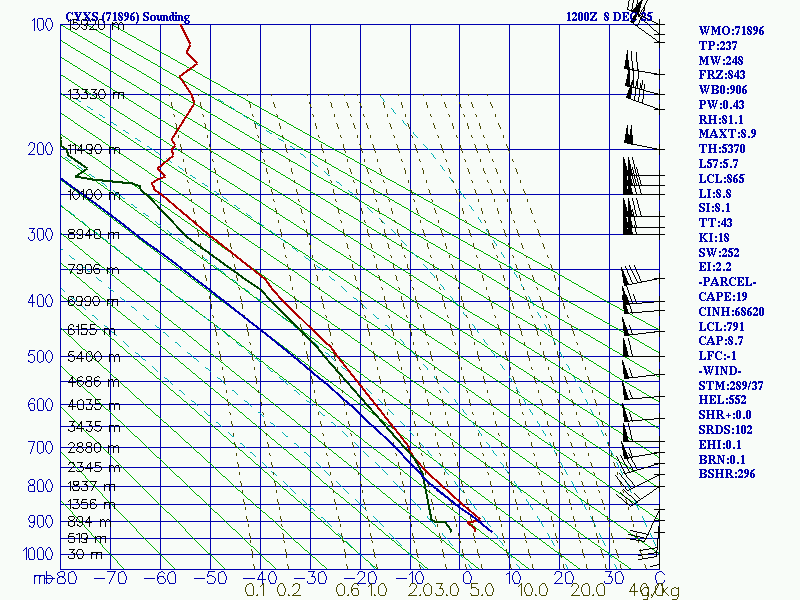Select the '800' mb pressure label

click(x=40, y=486)
